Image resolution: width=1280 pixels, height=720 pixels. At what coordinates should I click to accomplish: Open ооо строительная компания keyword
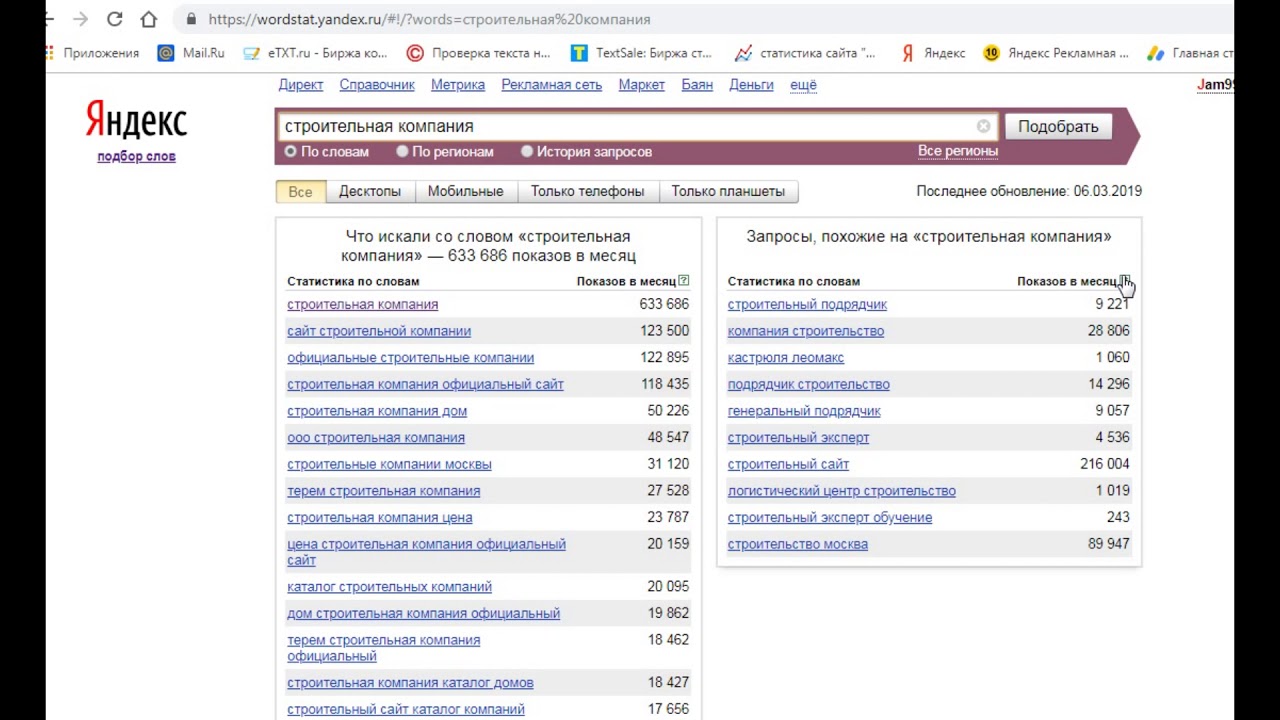click(x=376, y=438)
